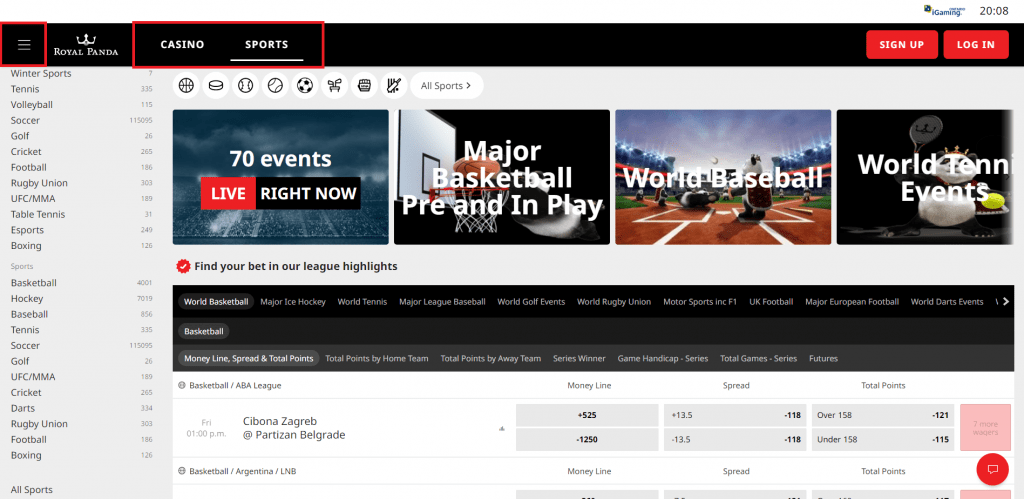Select the World Basketball league tab

216,302
